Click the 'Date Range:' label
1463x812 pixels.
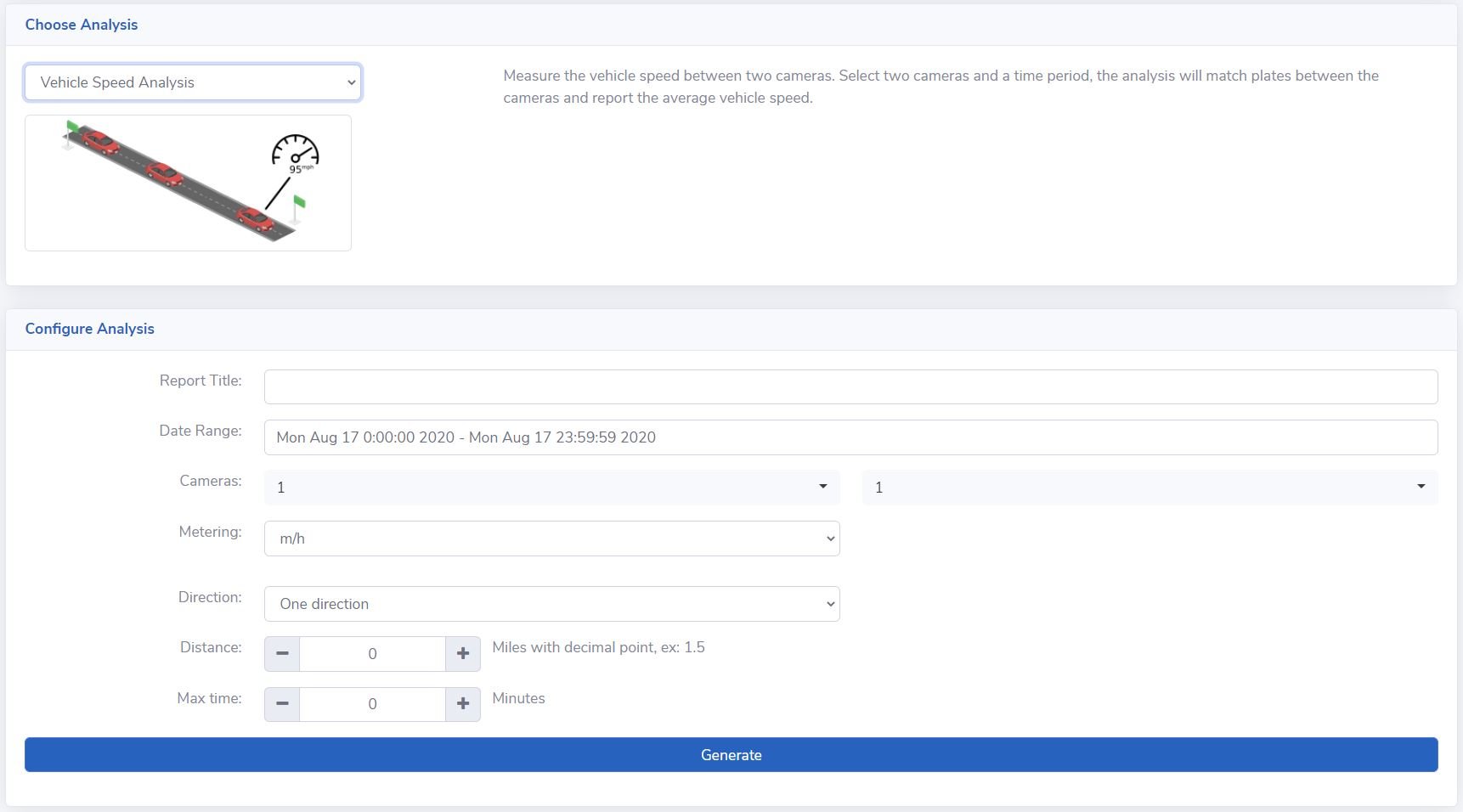[x=201, y=431]
